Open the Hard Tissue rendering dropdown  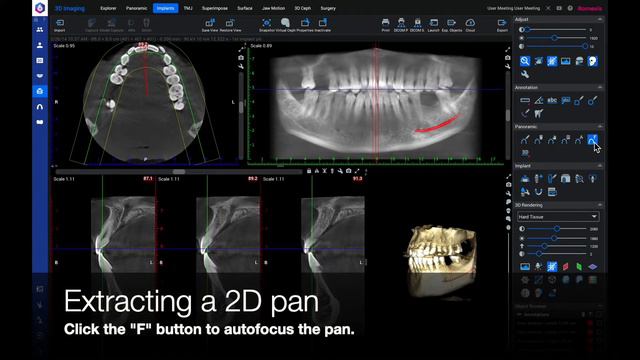point(558,217)
